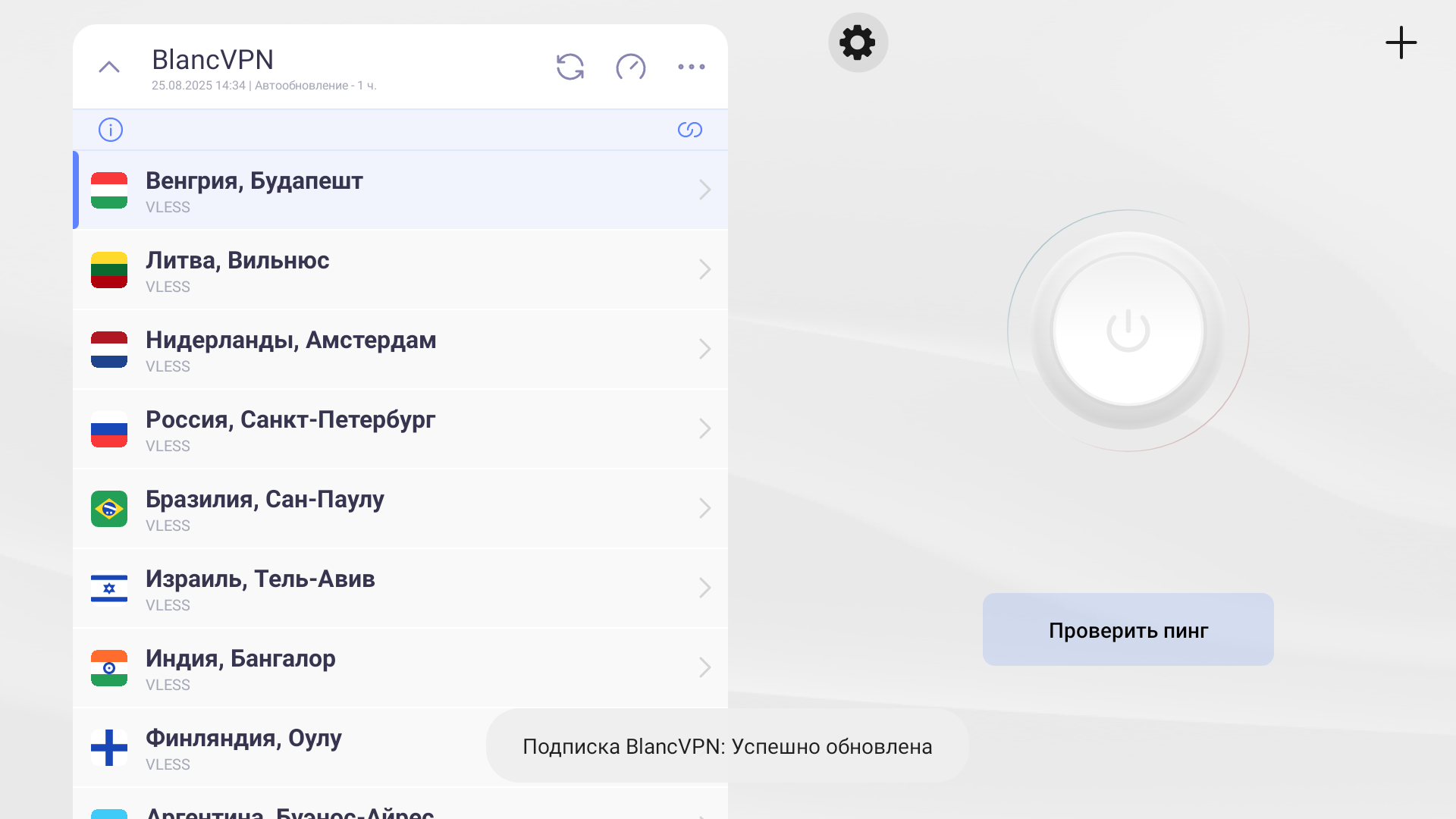Screen dimensions: 1456x819
Task: Click the subscription info icon
Action: [111, 130]
